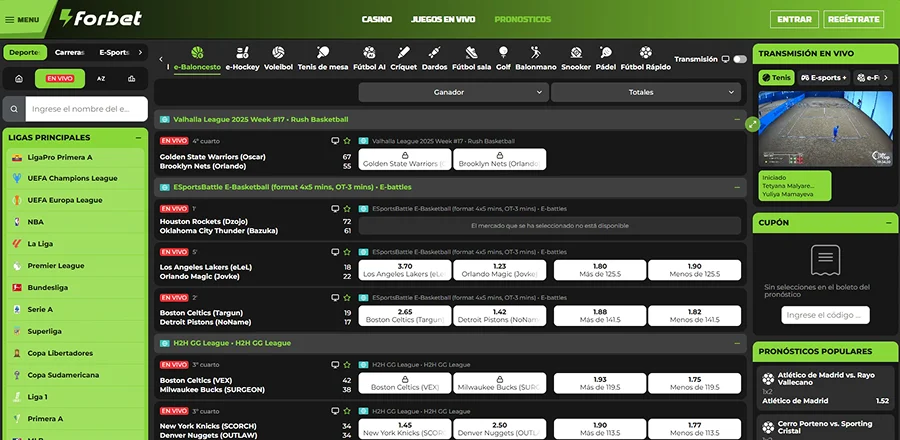Switch to the Carreras tab
Viewport: 900px width, 440px height.
click(x=69, y=52)
